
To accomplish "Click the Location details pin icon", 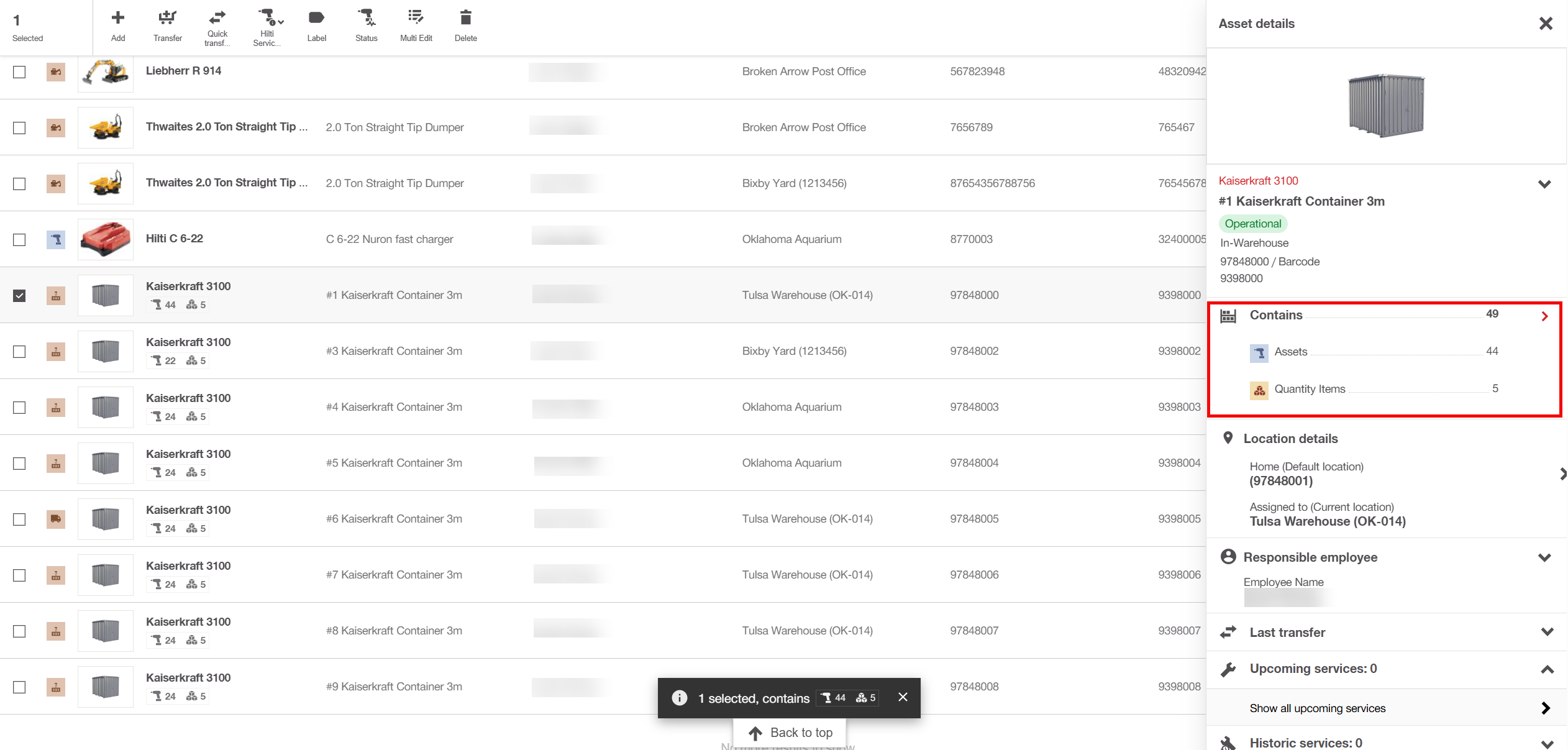I will point(1228,437).
